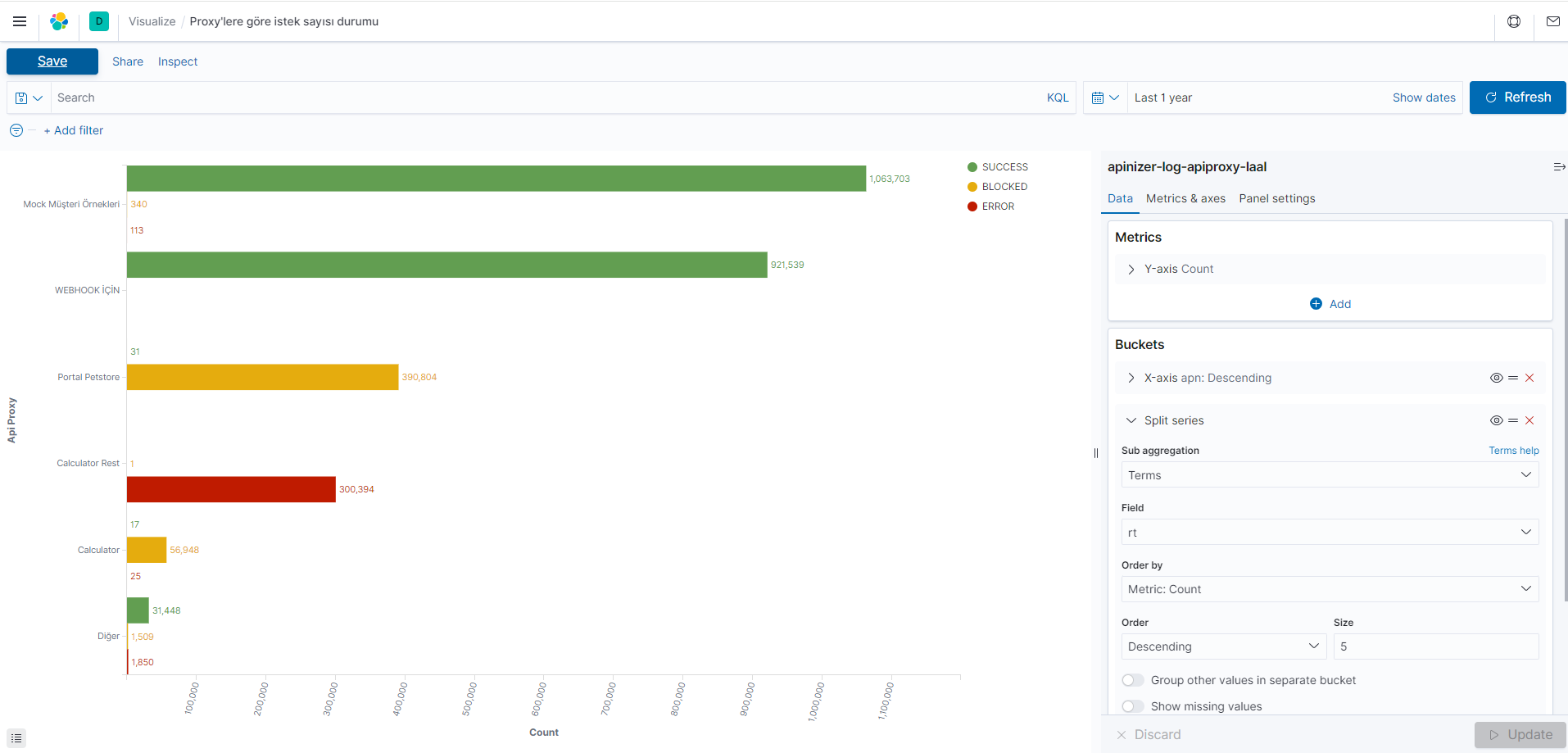Open the Sub aggregation Terms dropdown
The image size is (1568, 753).
point(1329,474)
